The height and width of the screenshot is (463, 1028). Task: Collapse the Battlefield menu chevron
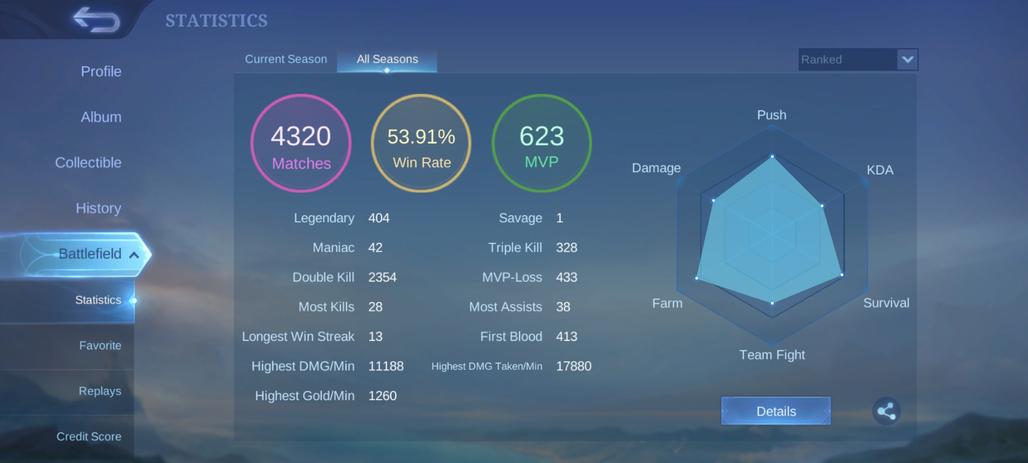pyautogui.click(x=134, y=255)
